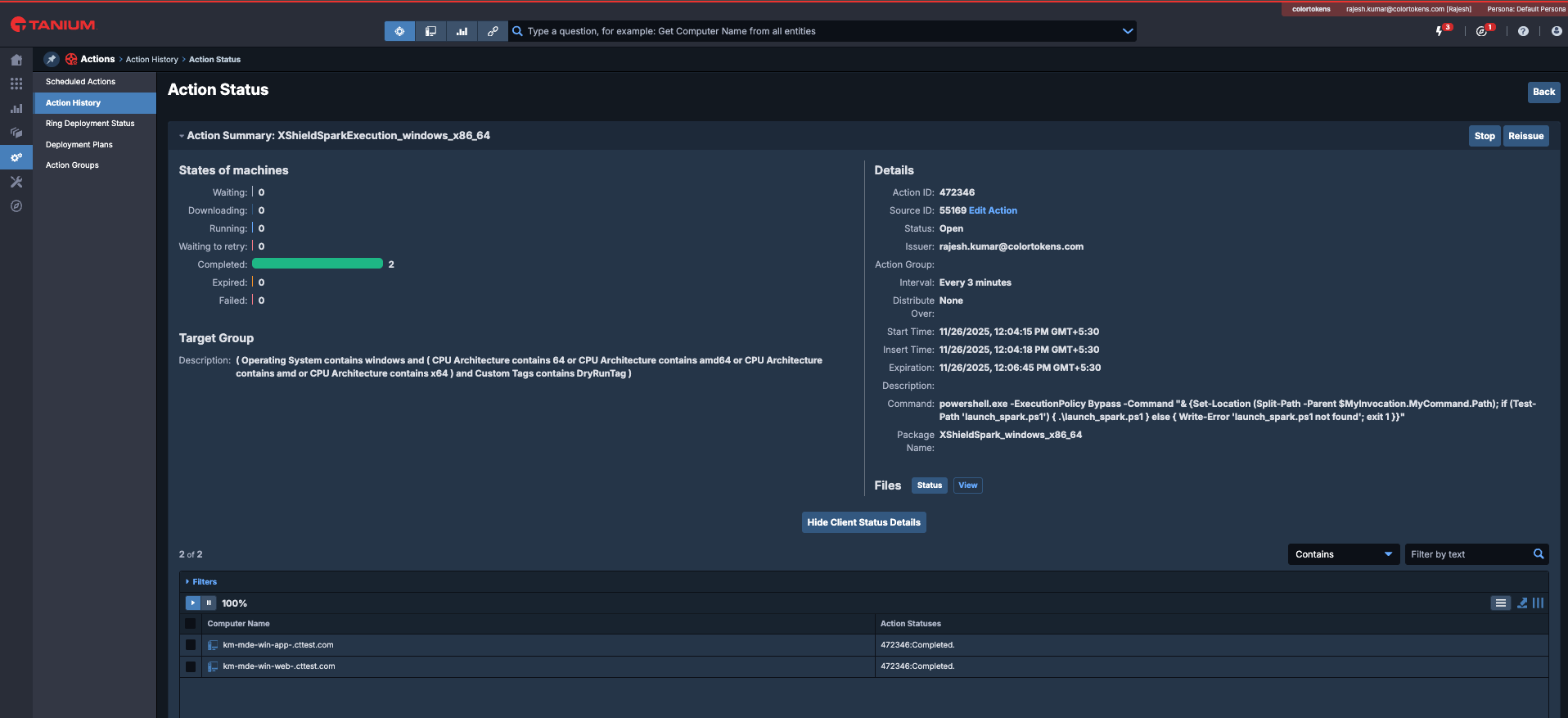
Task: Open the column chooser icon in grid toolbar
Action: 1539,603
